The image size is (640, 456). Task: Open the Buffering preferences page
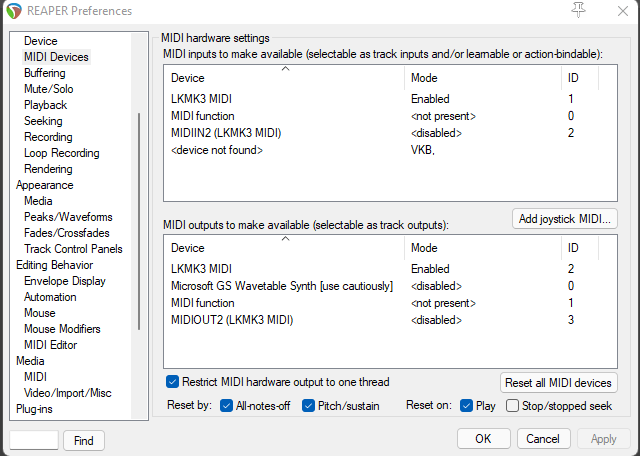[45, 73]
